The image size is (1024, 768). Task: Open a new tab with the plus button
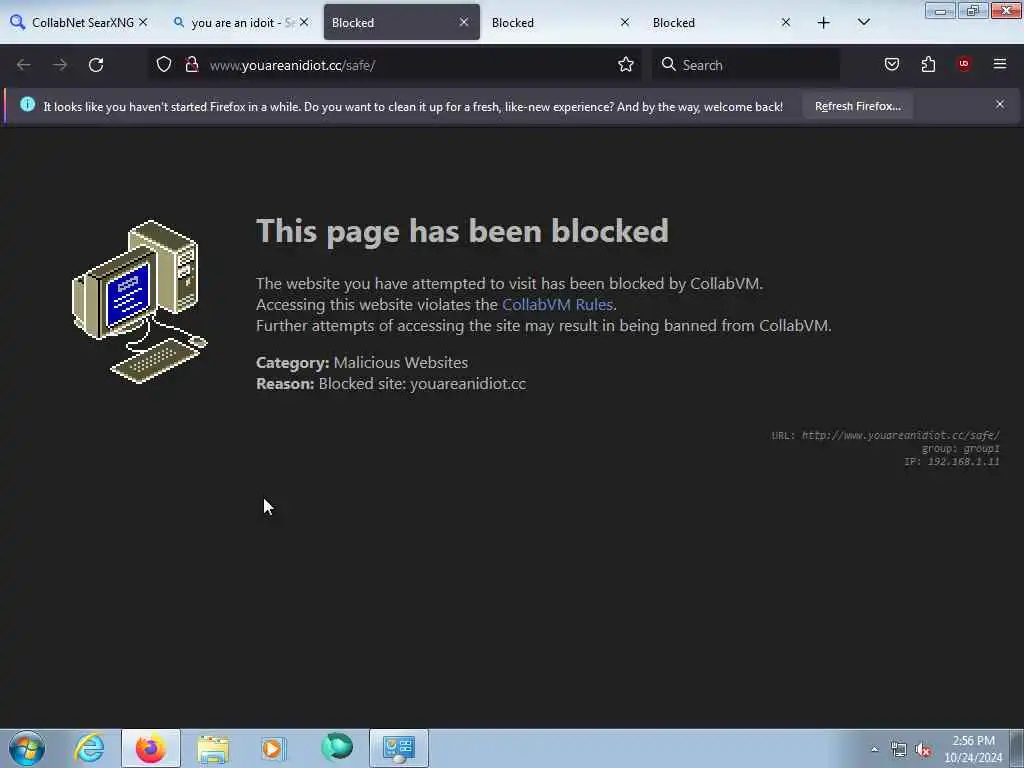[x=824, y=23]
